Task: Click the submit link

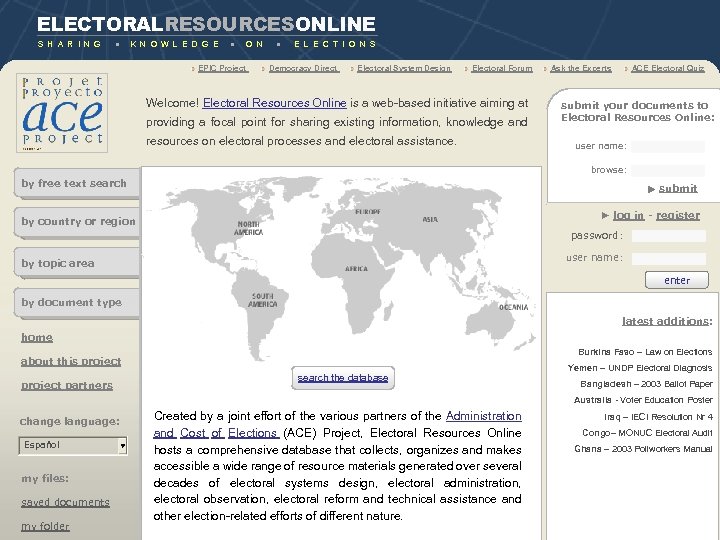Action: coord(678,188)
